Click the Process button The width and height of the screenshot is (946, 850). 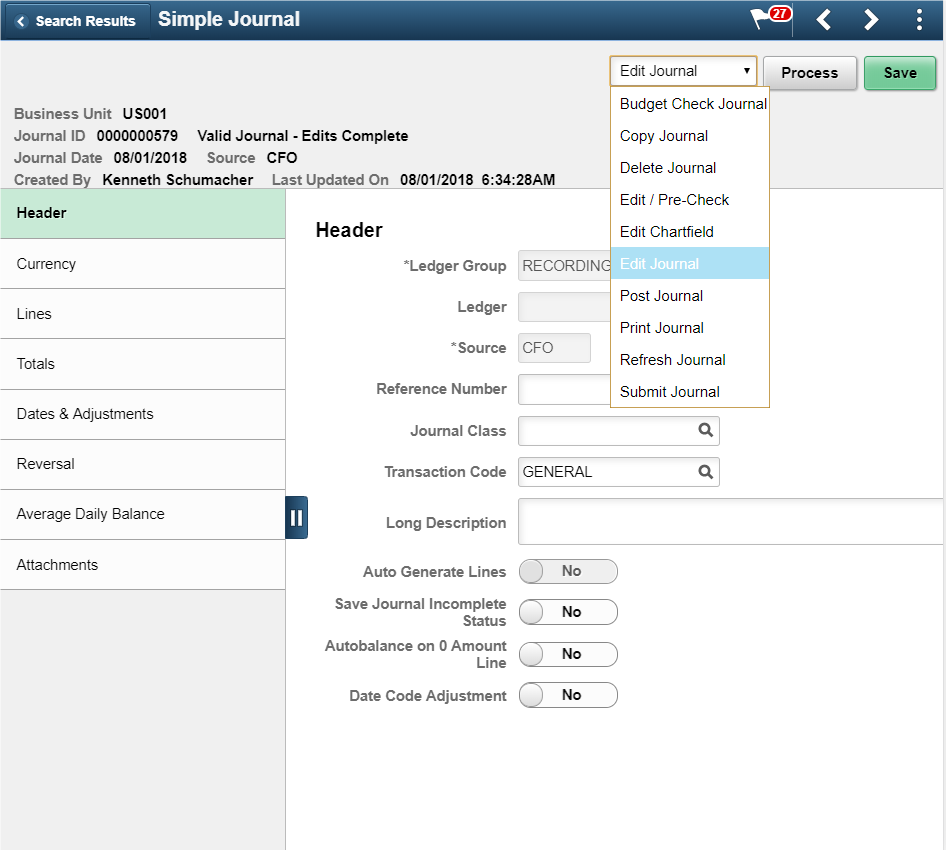(x=810, y=73)
